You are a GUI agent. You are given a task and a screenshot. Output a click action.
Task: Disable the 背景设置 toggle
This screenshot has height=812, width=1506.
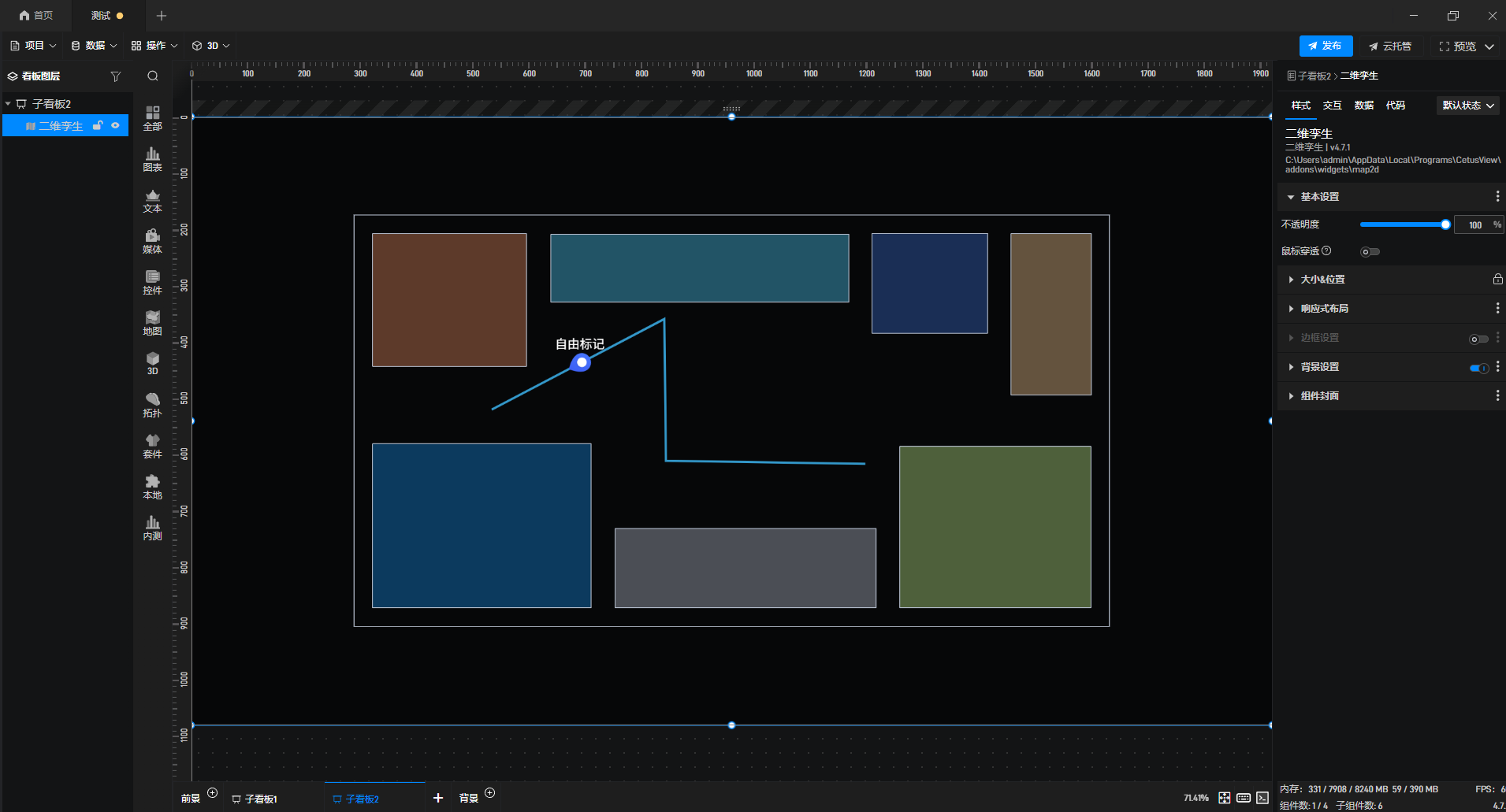[x=1478, y=368]
